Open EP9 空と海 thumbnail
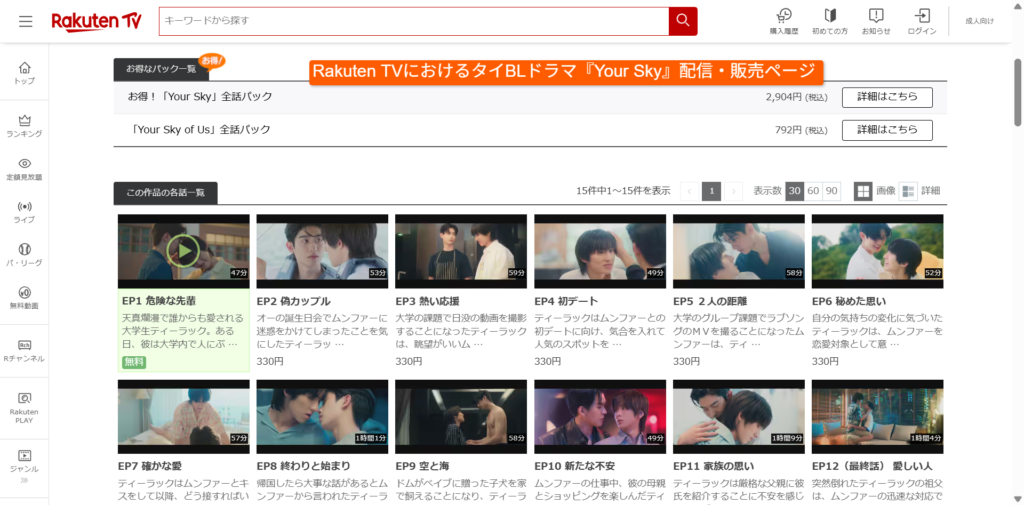The image size is (1024, 505). (x=461, y=416)
